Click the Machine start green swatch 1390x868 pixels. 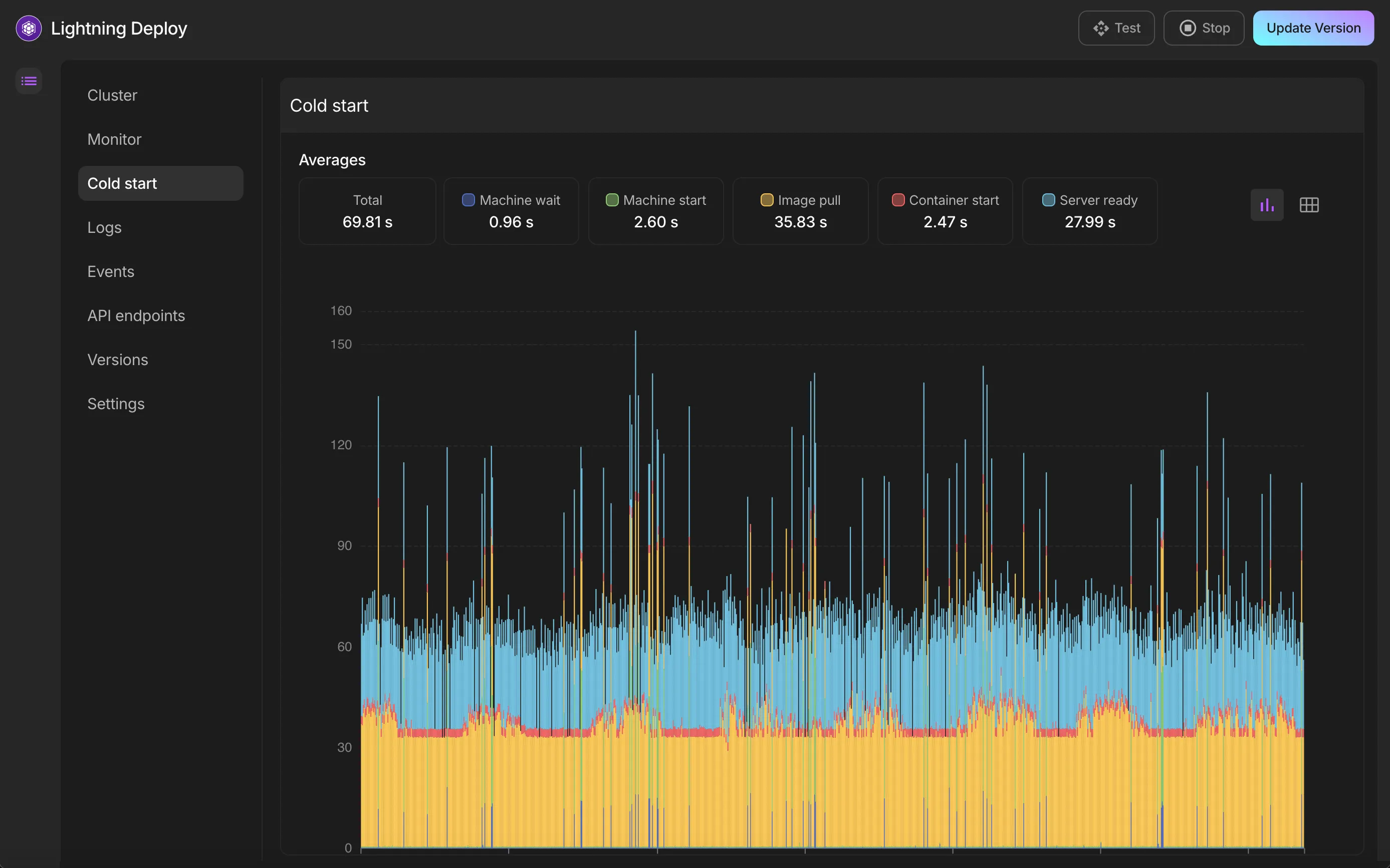(x=612, y=200)
